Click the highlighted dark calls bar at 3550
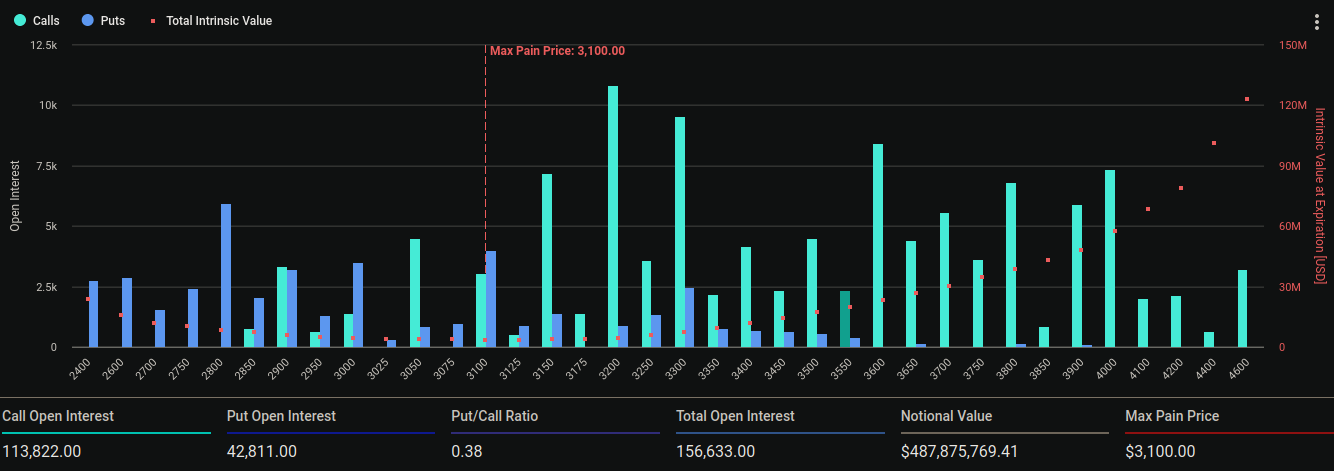Image resolution: width=1334 pixels, height=471 pixels. point(845,319)
